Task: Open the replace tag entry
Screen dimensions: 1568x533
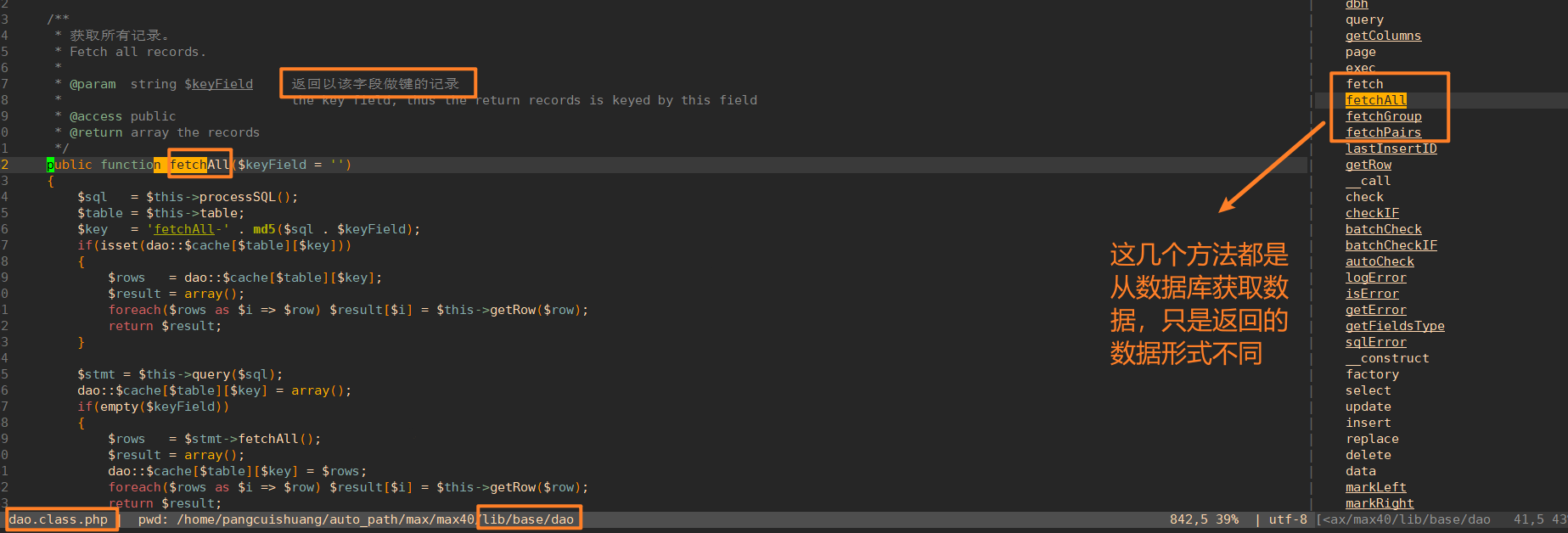Action: point(1372,439)
